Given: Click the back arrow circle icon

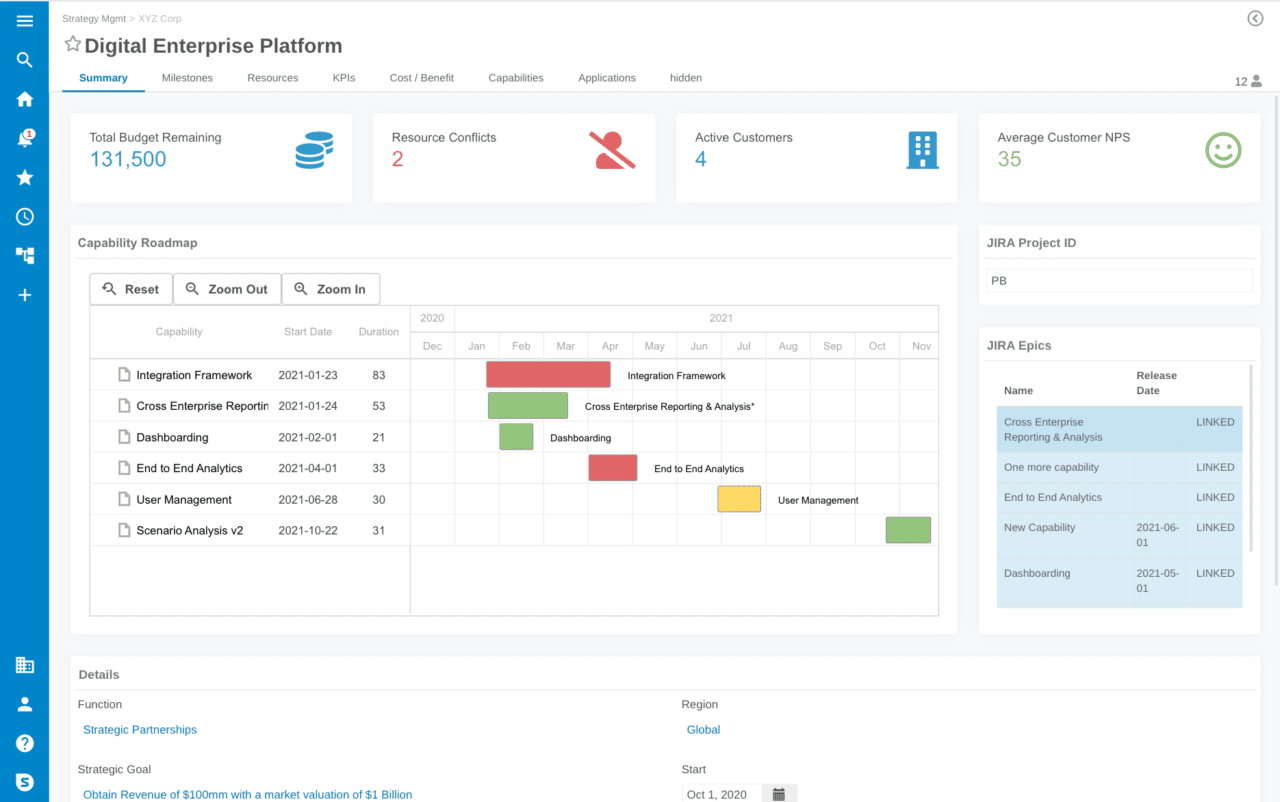Looking at the screenshot, I should tap(1255, 18).
